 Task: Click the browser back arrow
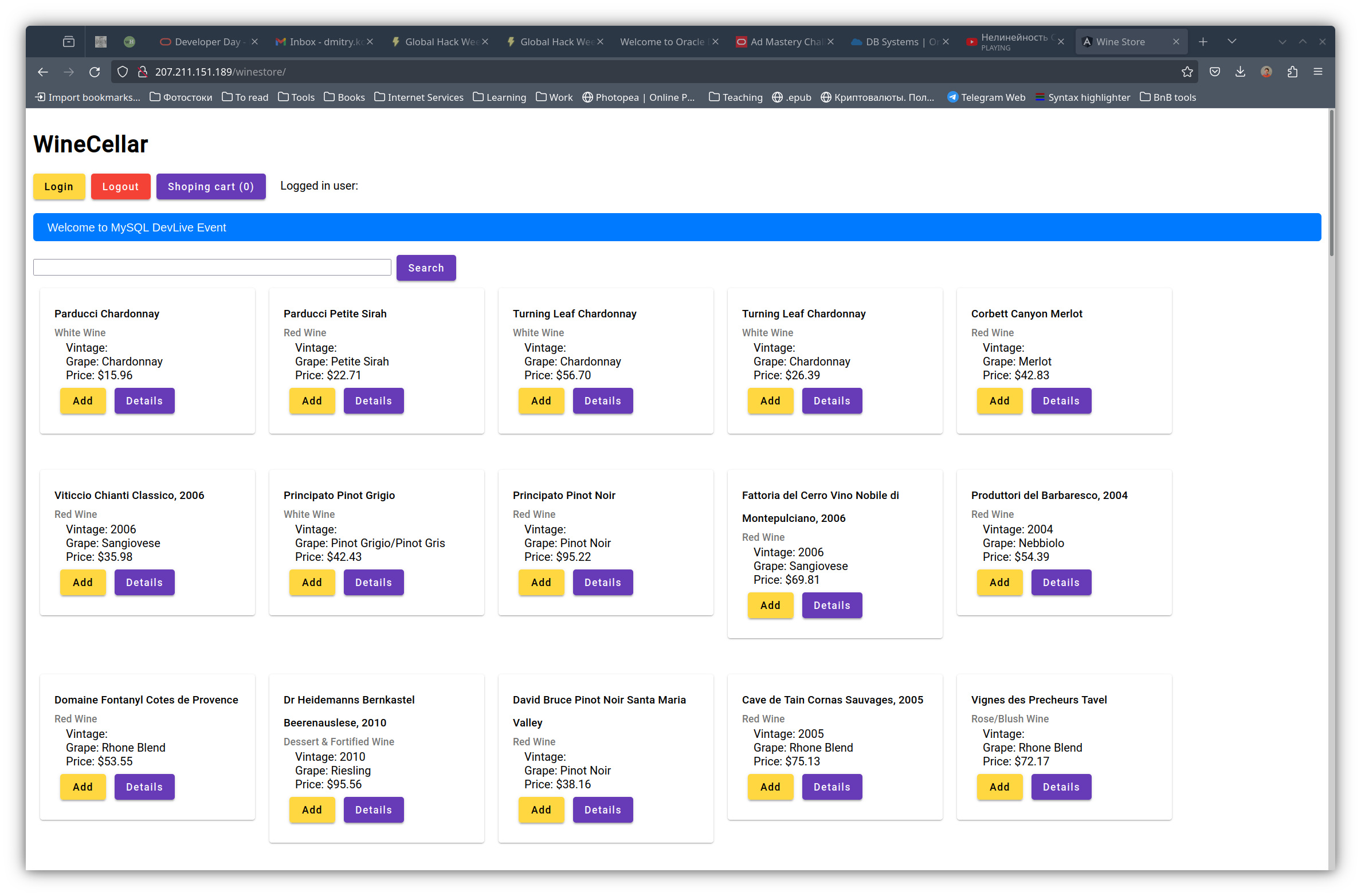[x=43, y=72]
